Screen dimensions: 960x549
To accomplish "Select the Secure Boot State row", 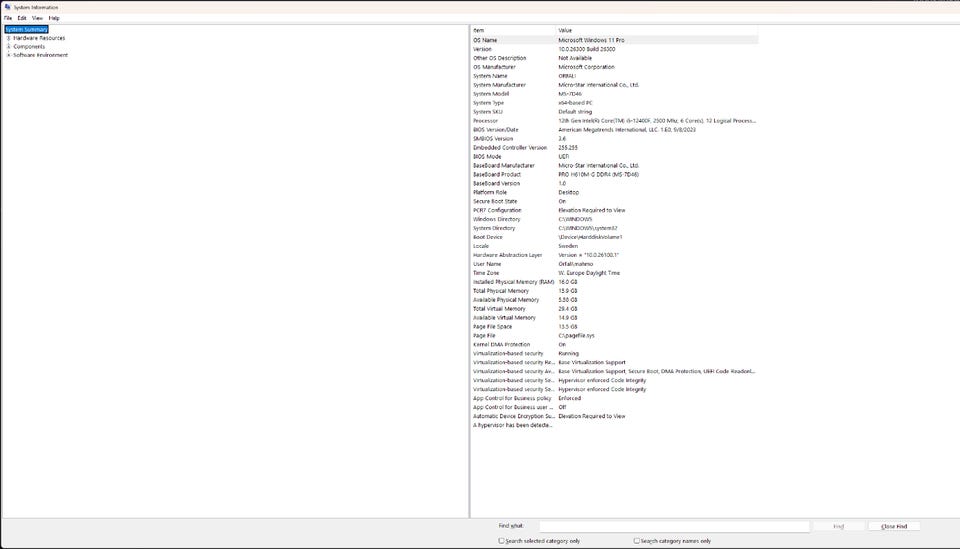I will 615,201.
